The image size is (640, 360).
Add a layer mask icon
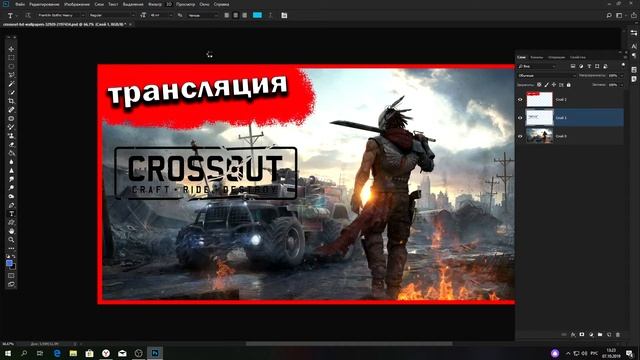[582, 335]
